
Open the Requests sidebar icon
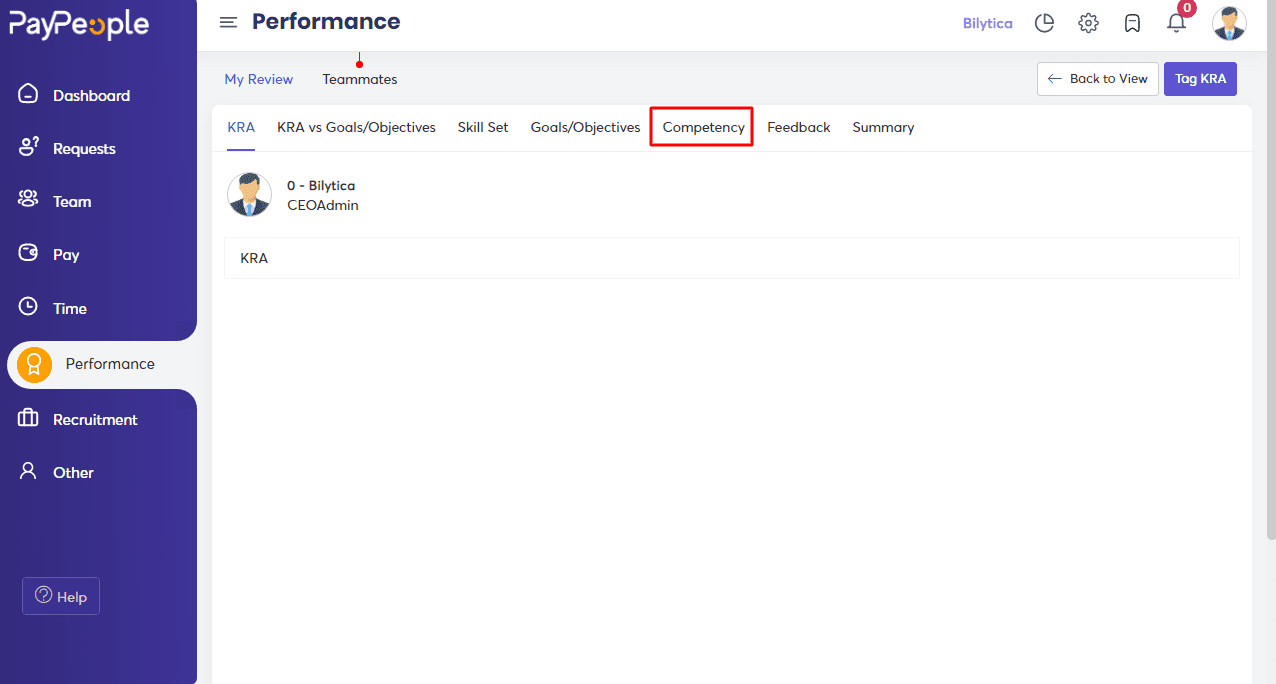pos(28,148)
